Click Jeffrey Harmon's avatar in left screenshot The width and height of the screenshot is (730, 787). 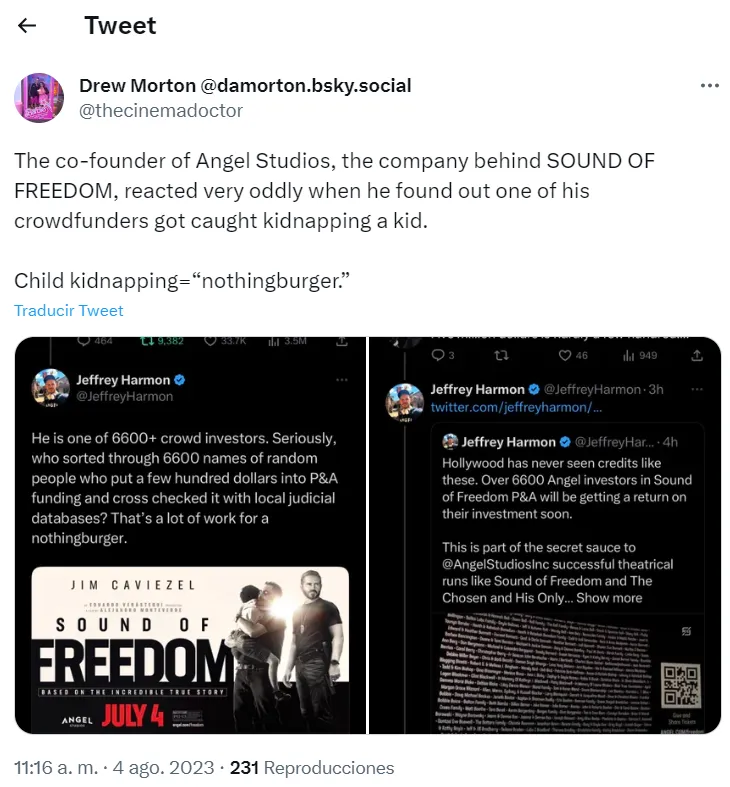point(50,387)
